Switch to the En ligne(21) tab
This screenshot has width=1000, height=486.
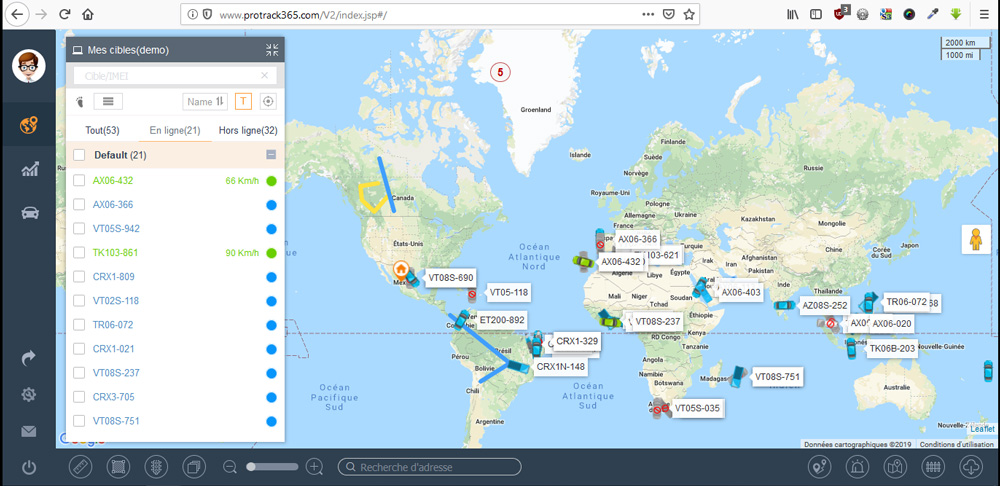(175, 130)
